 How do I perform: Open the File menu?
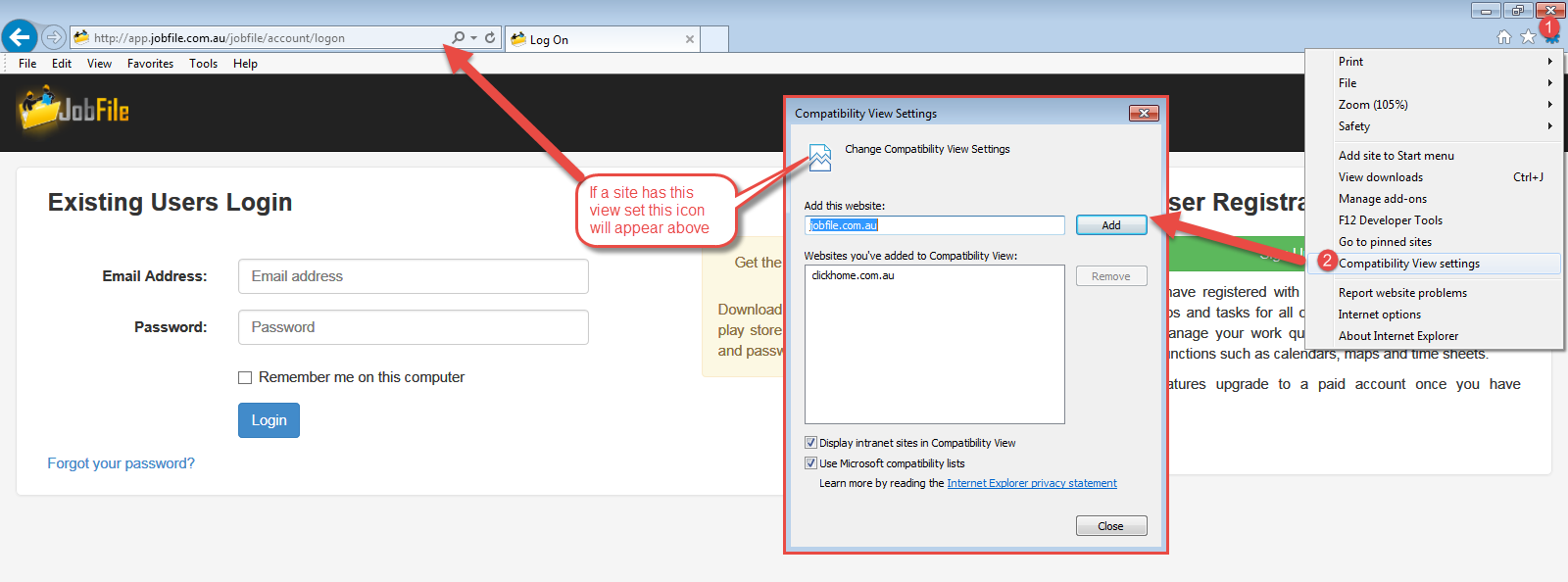click(27, 64)
